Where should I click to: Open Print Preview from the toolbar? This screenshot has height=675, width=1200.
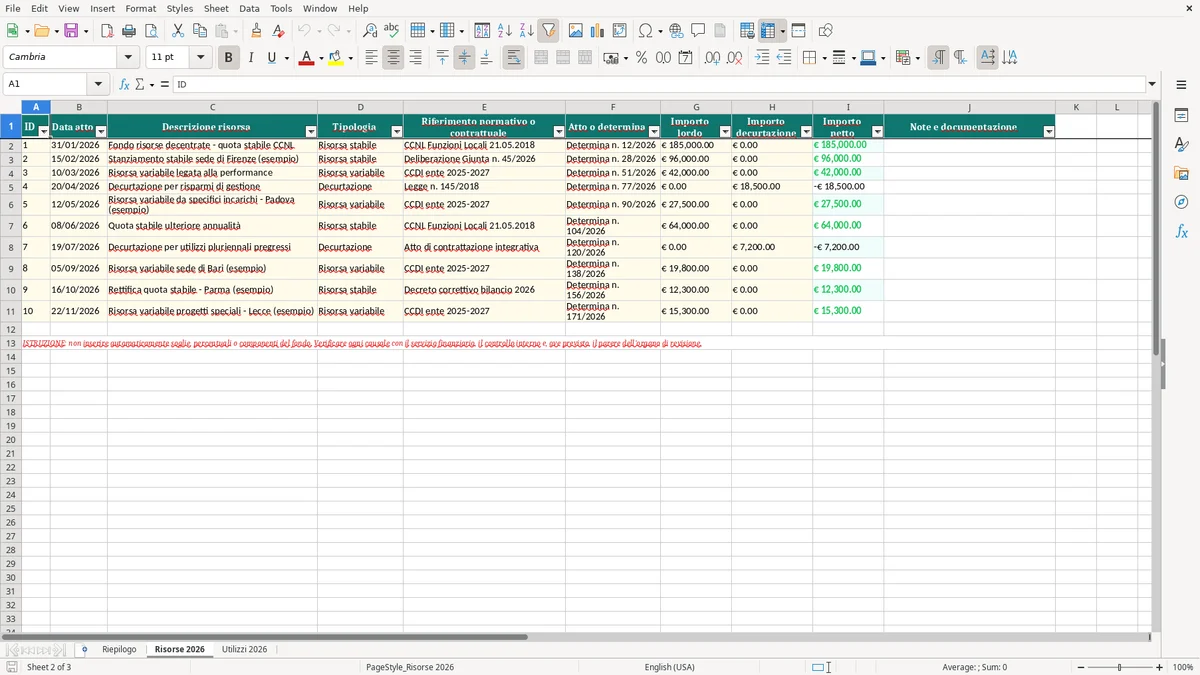pyautogui.click(x=151, y=31)
